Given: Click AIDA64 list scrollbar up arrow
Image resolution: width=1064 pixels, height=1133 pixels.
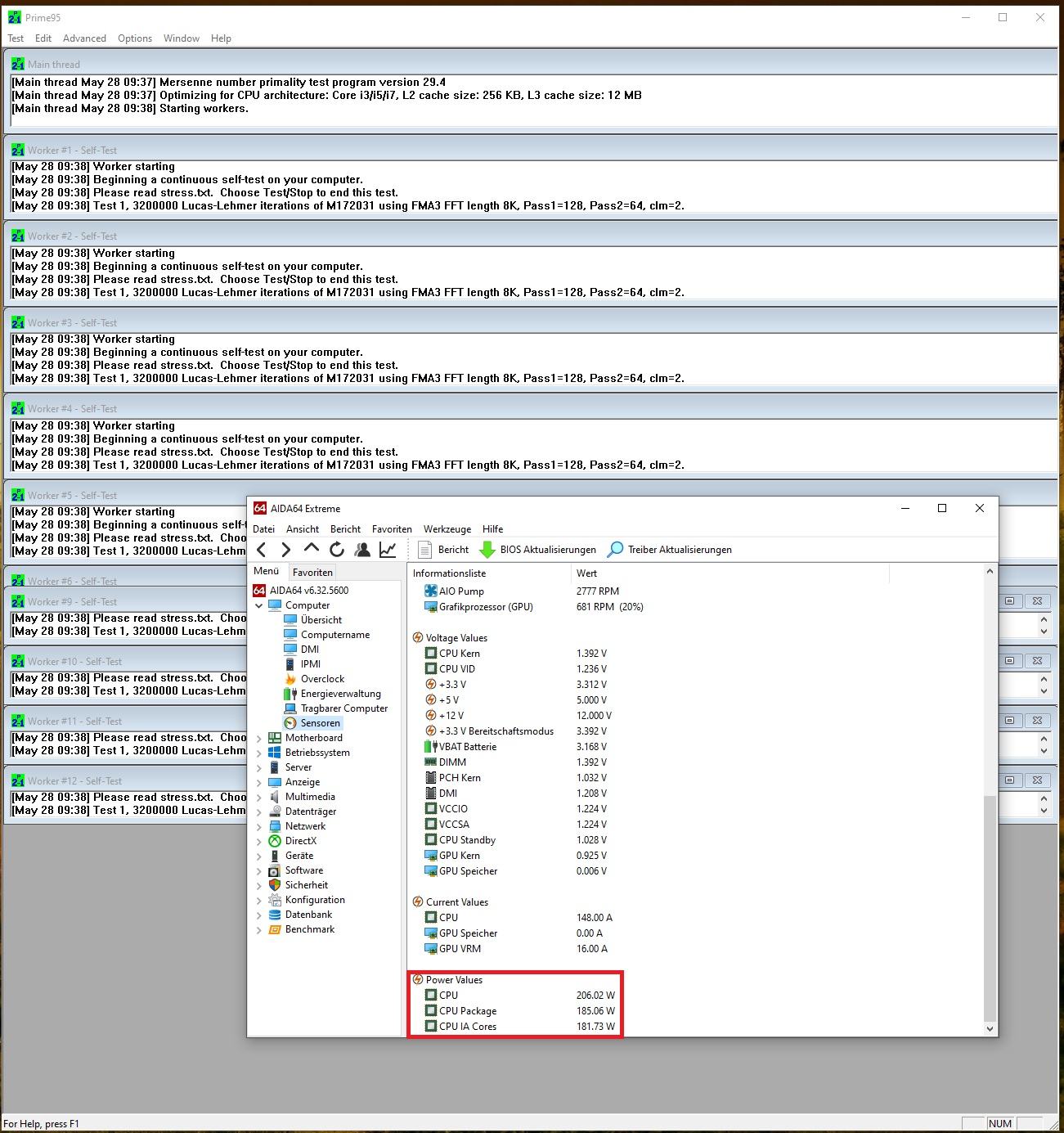Looking at the screenshot, I should click(x=990, y=572).
